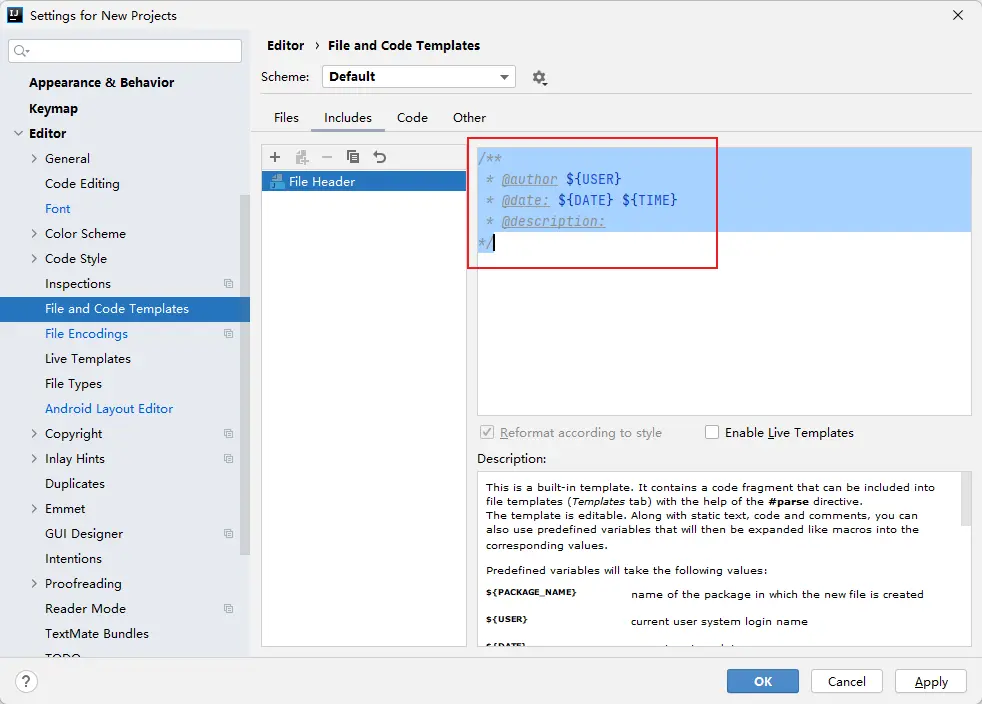The width and height of the screenshot is (982, 704).
Task: Click the Copy Template icon
Action: point(353,157)
